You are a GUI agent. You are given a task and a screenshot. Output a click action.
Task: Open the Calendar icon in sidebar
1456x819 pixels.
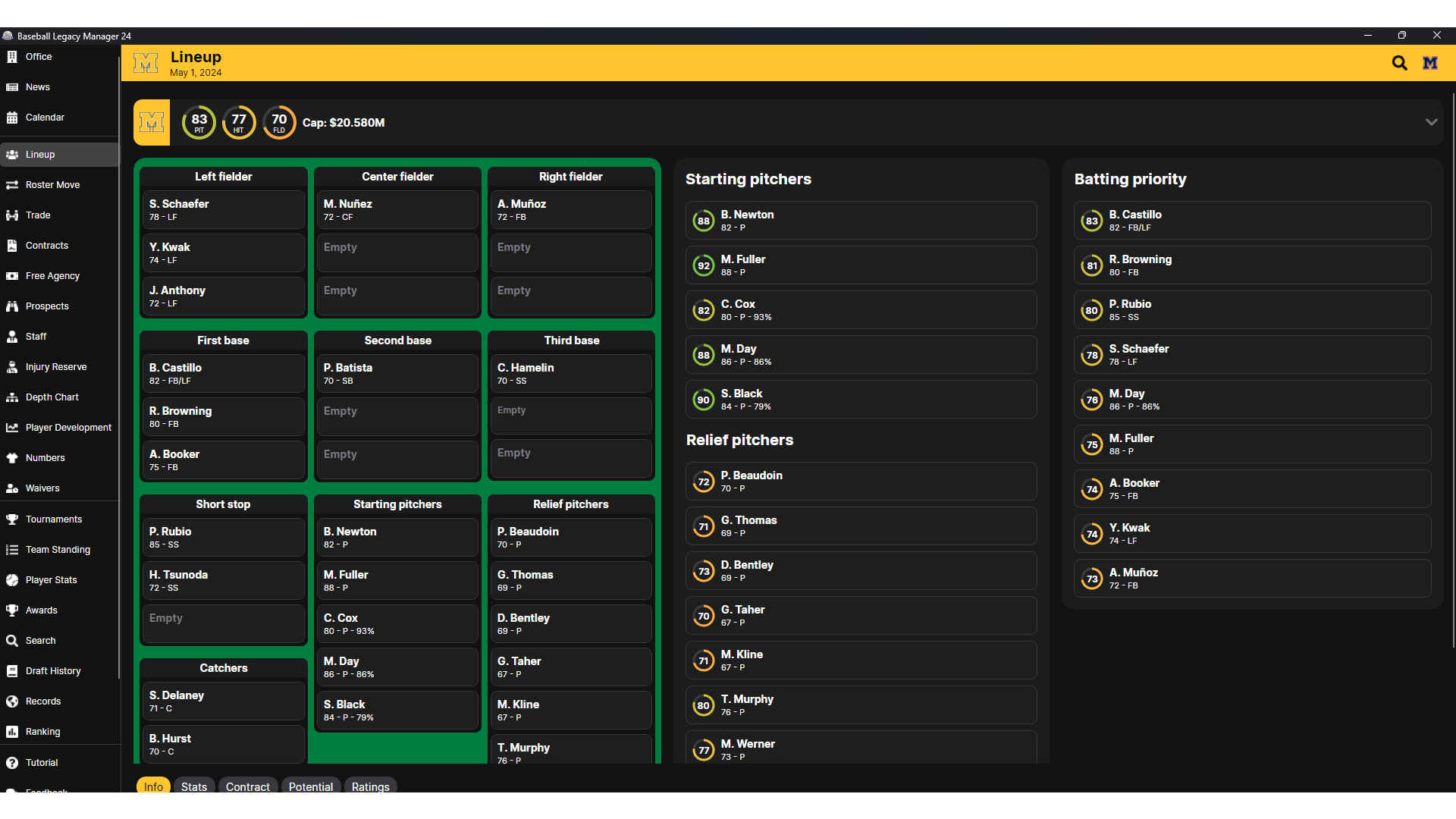coord(12,118)
